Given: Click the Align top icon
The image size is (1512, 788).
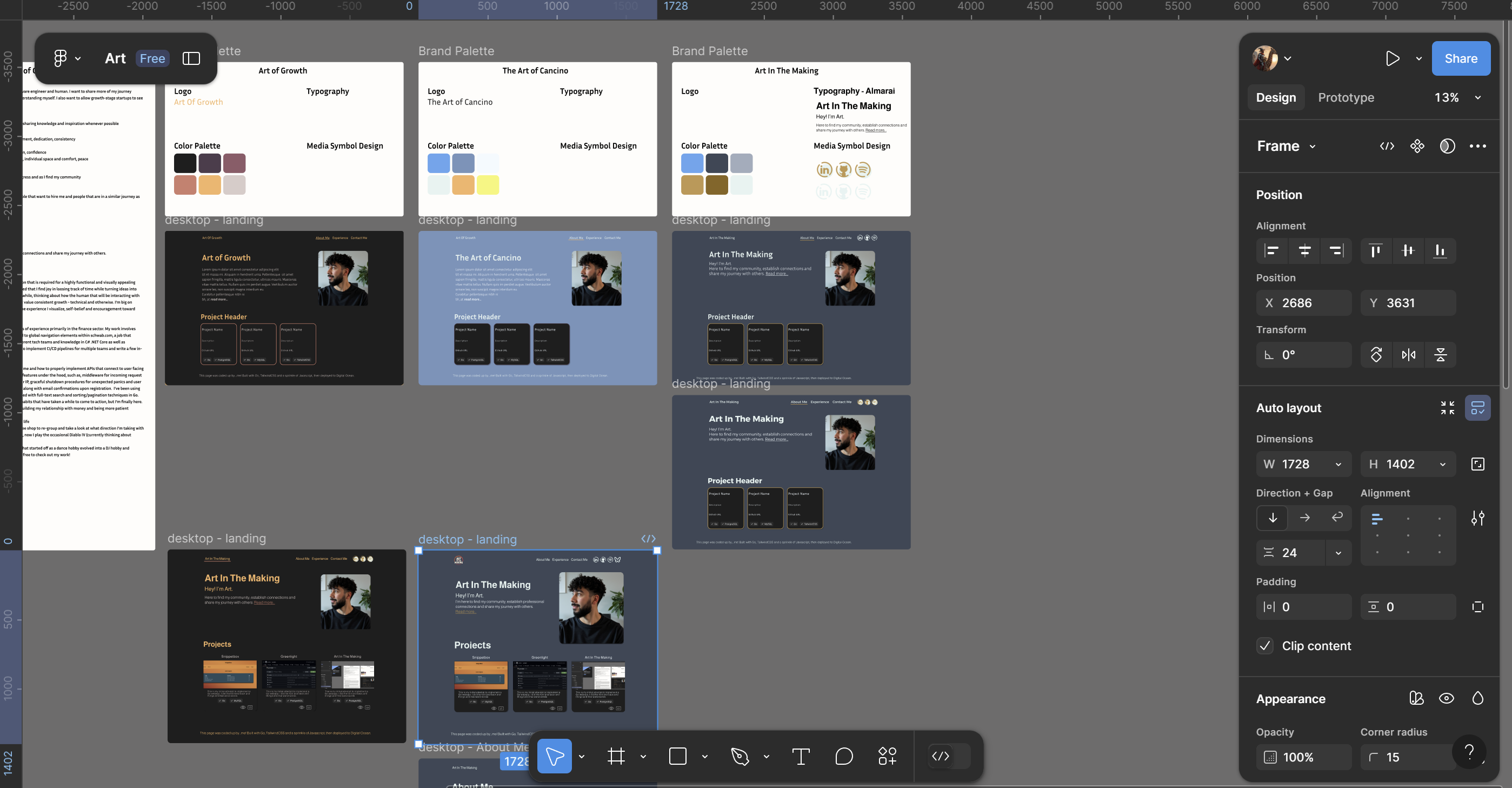Looking at the screenshot, I should pos(1375,251).
